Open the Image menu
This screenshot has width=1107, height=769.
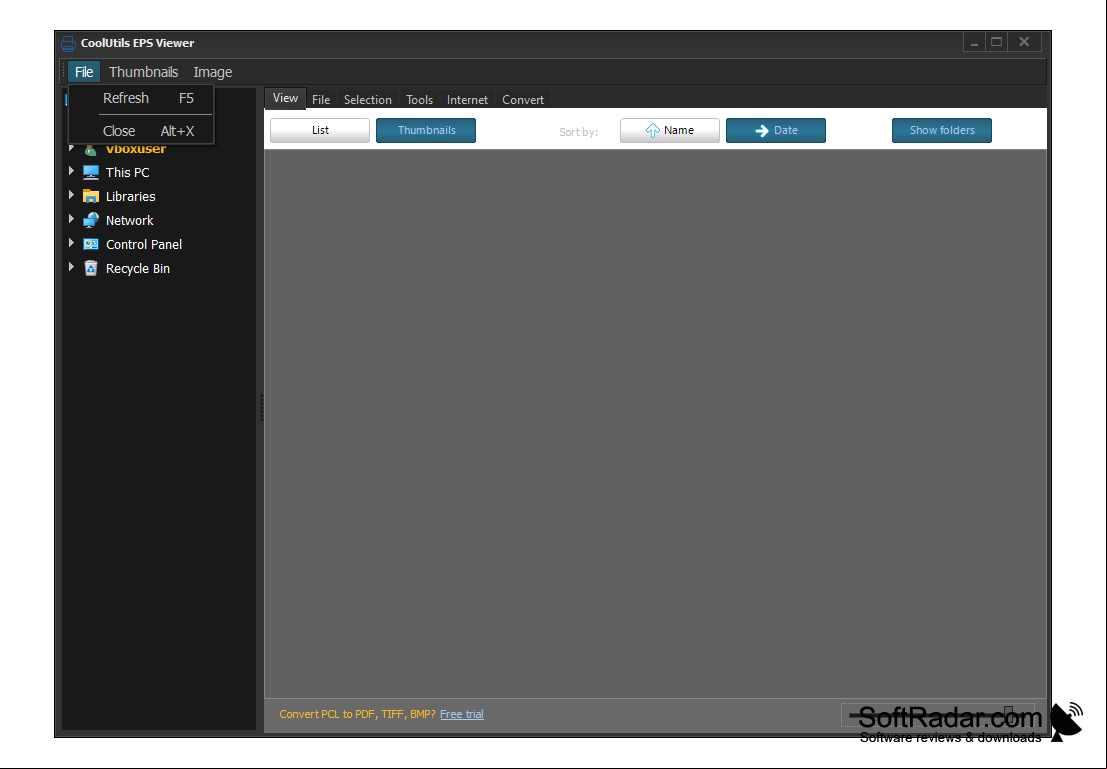(x=213, y=72)
